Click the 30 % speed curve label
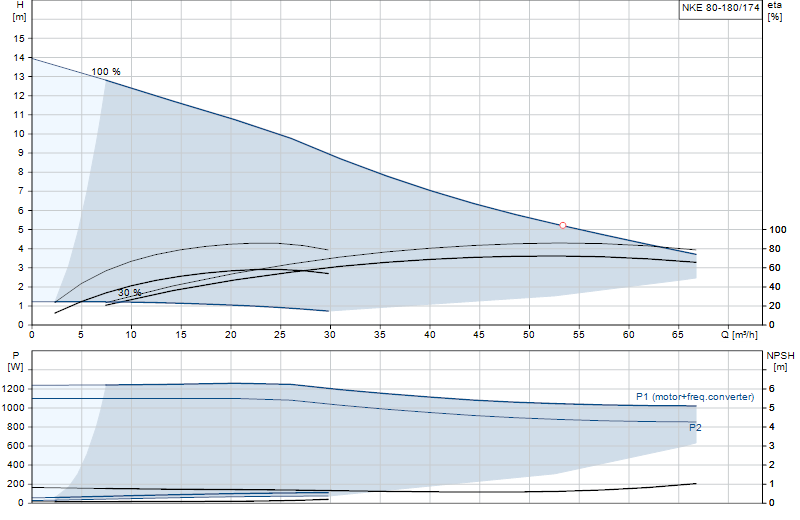 coord(130,293)
